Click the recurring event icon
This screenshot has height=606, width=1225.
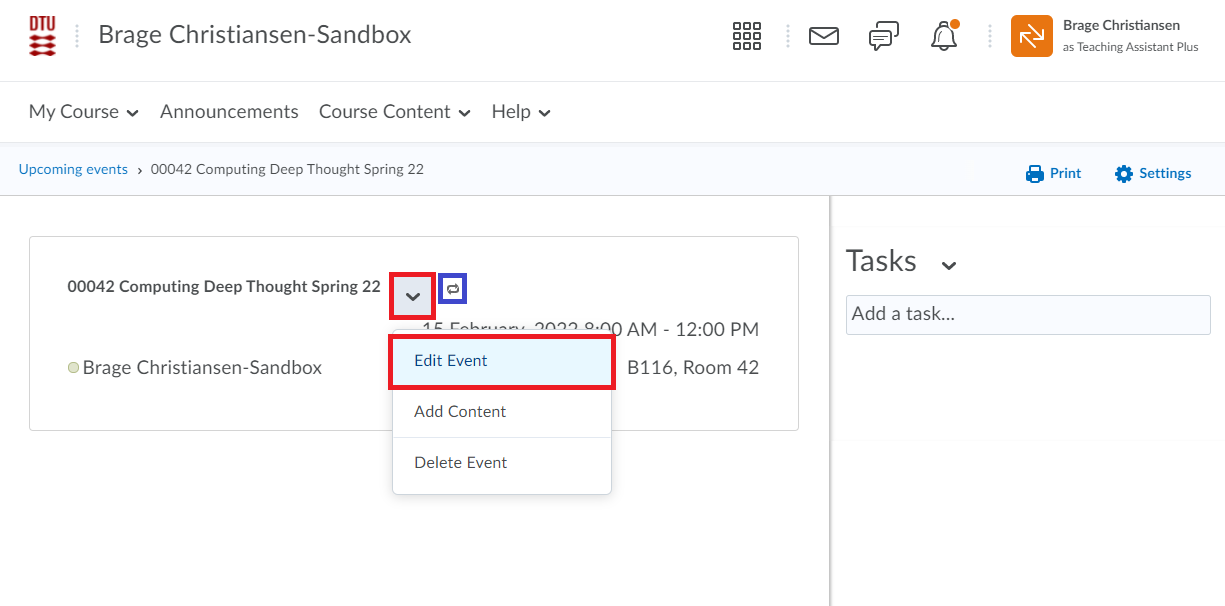[x=453, y=288]
